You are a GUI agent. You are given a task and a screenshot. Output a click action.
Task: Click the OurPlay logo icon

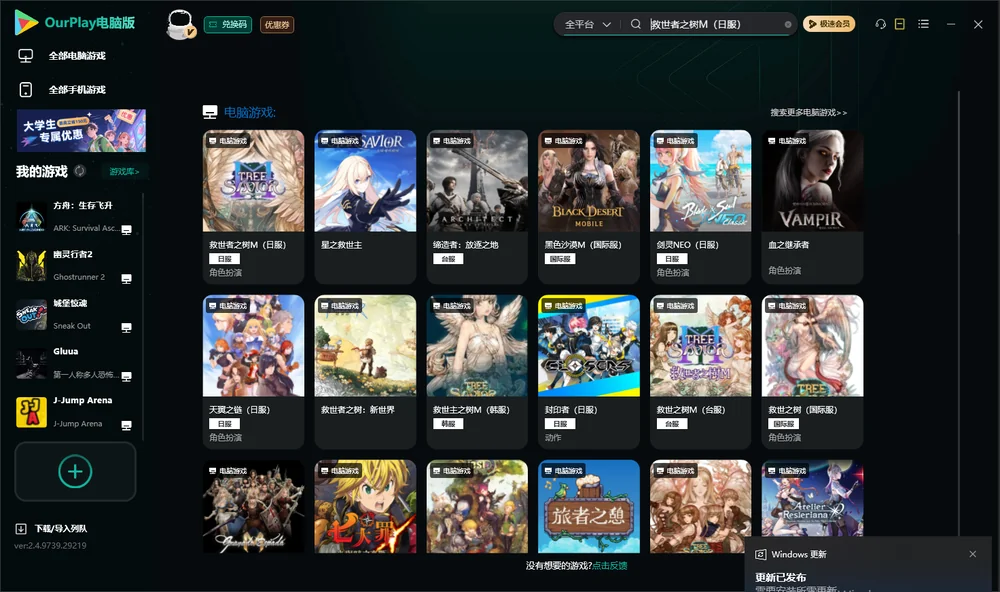26,22
